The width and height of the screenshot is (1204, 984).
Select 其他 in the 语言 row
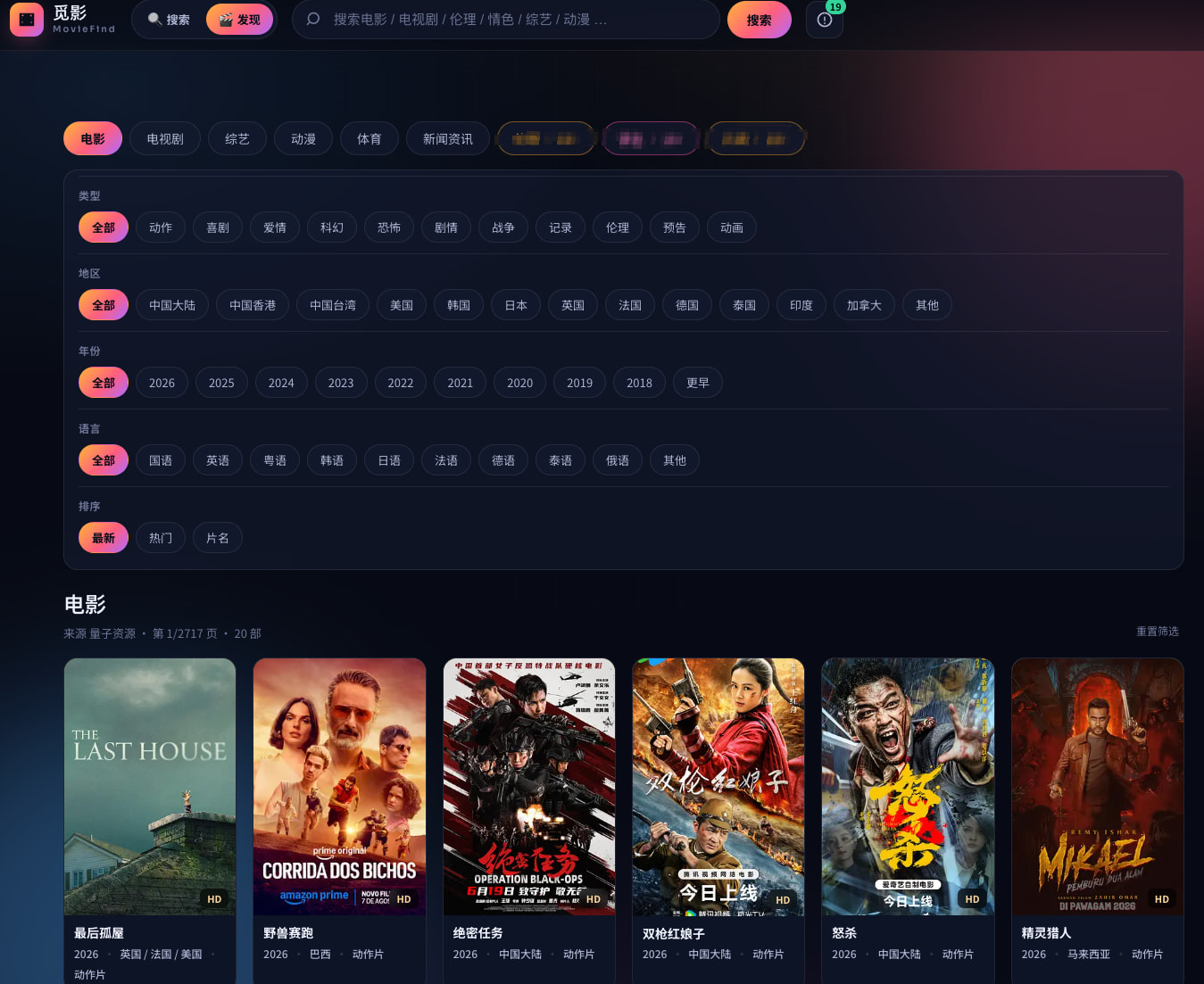coord(675,460)
